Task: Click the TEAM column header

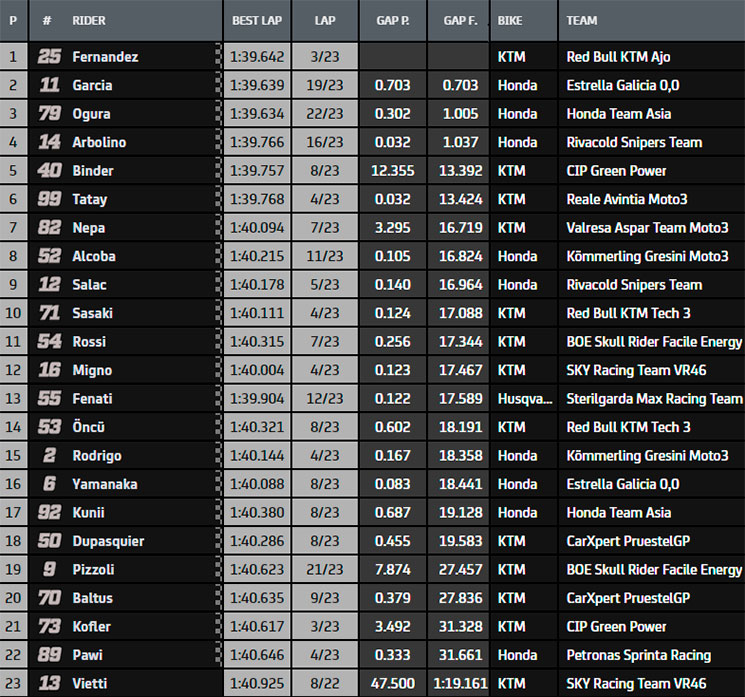Action: [582, 20]
